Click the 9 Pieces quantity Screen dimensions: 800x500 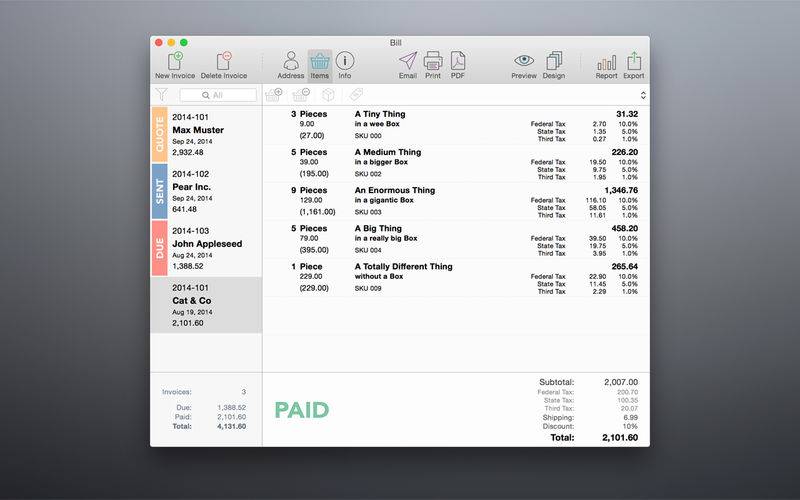[309, 190]
